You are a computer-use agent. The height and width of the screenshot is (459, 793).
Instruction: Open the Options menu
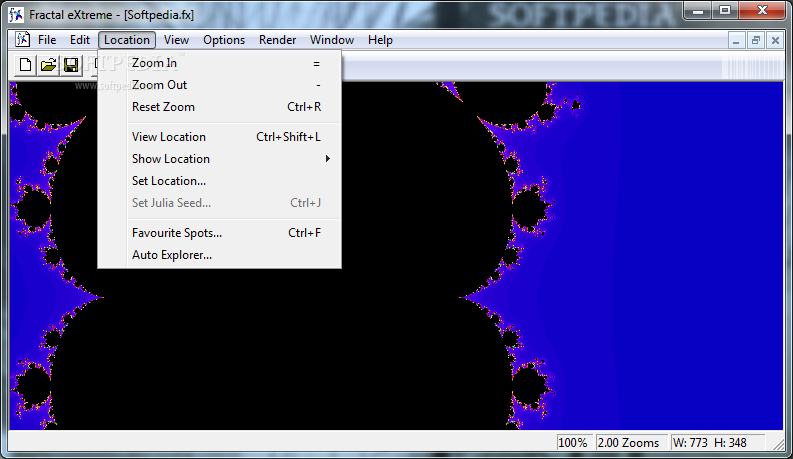tap(224, 40)
